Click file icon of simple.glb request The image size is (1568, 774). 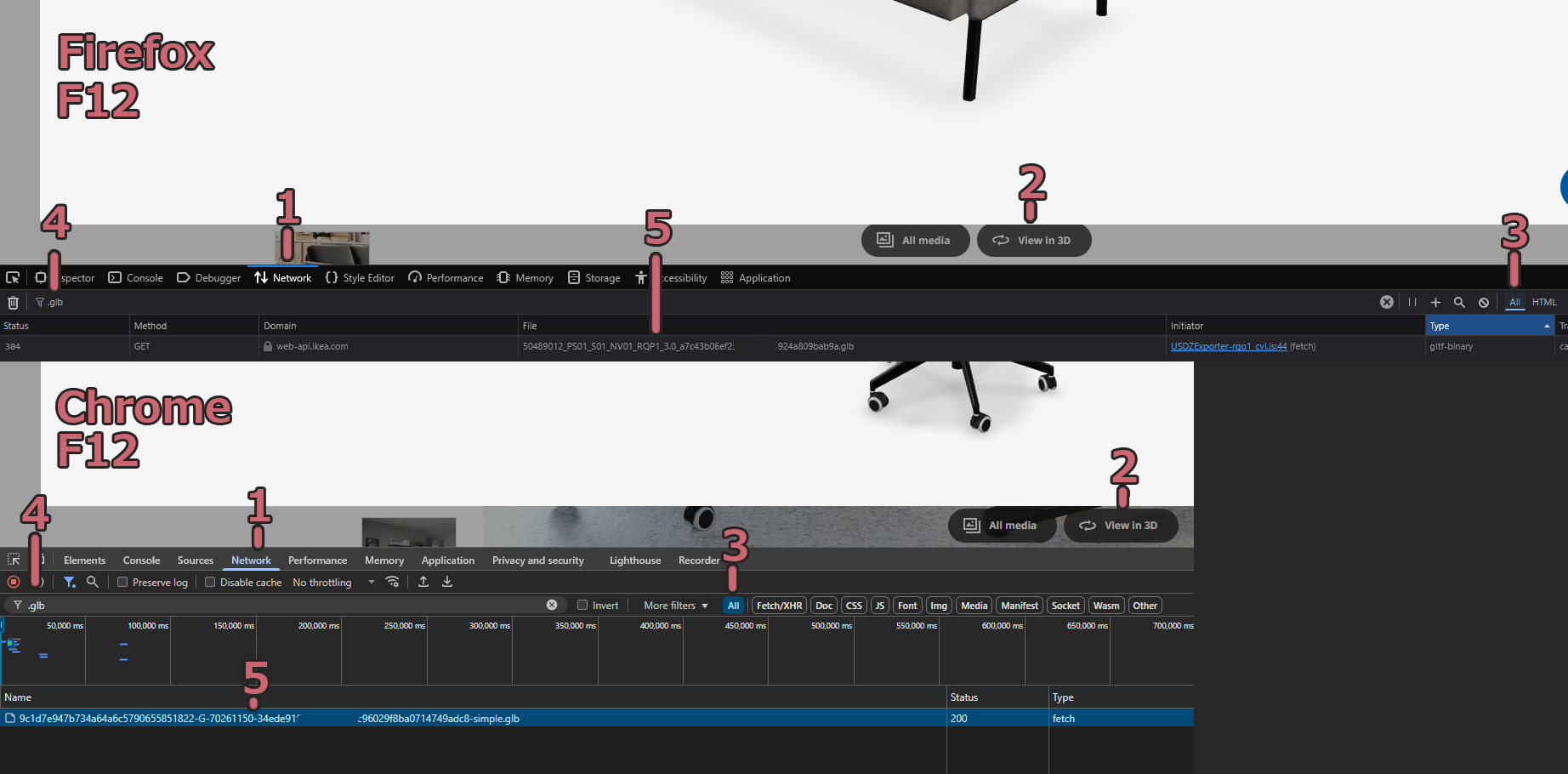pyautogui.click(x=10, y=719)
